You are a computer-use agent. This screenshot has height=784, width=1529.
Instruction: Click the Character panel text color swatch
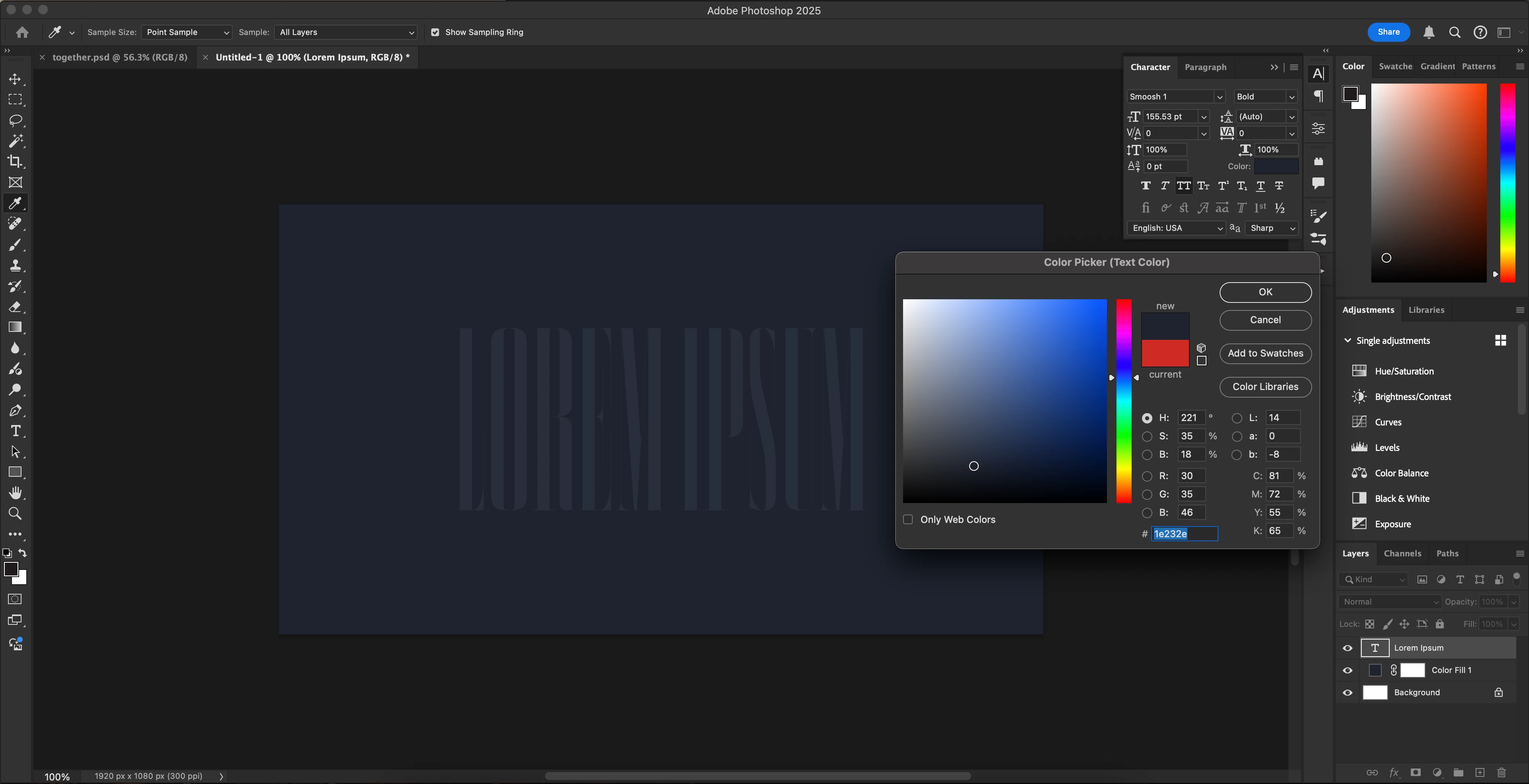(x=1276, y=167)
